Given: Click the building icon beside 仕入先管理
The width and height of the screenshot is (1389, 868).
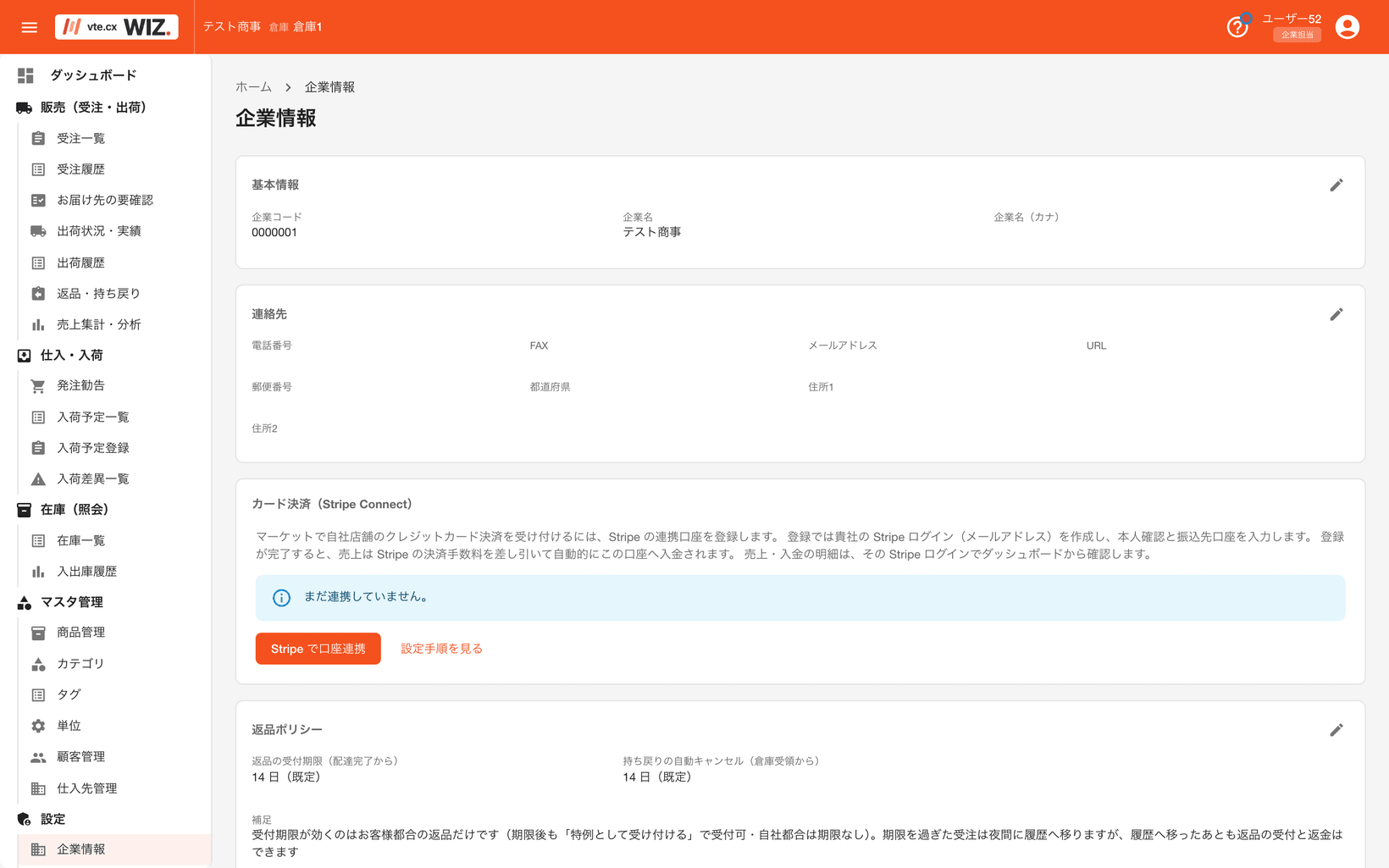Looking at the screenshot, I should click(x=38, y=788).
